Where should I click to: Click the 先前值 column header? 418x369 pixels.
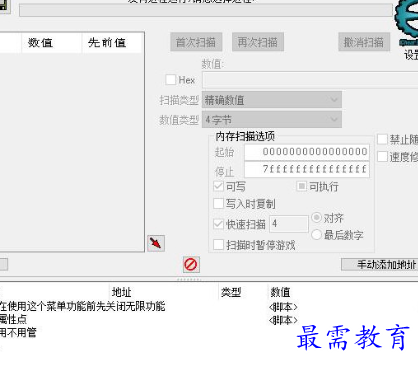tap(113, 43)
